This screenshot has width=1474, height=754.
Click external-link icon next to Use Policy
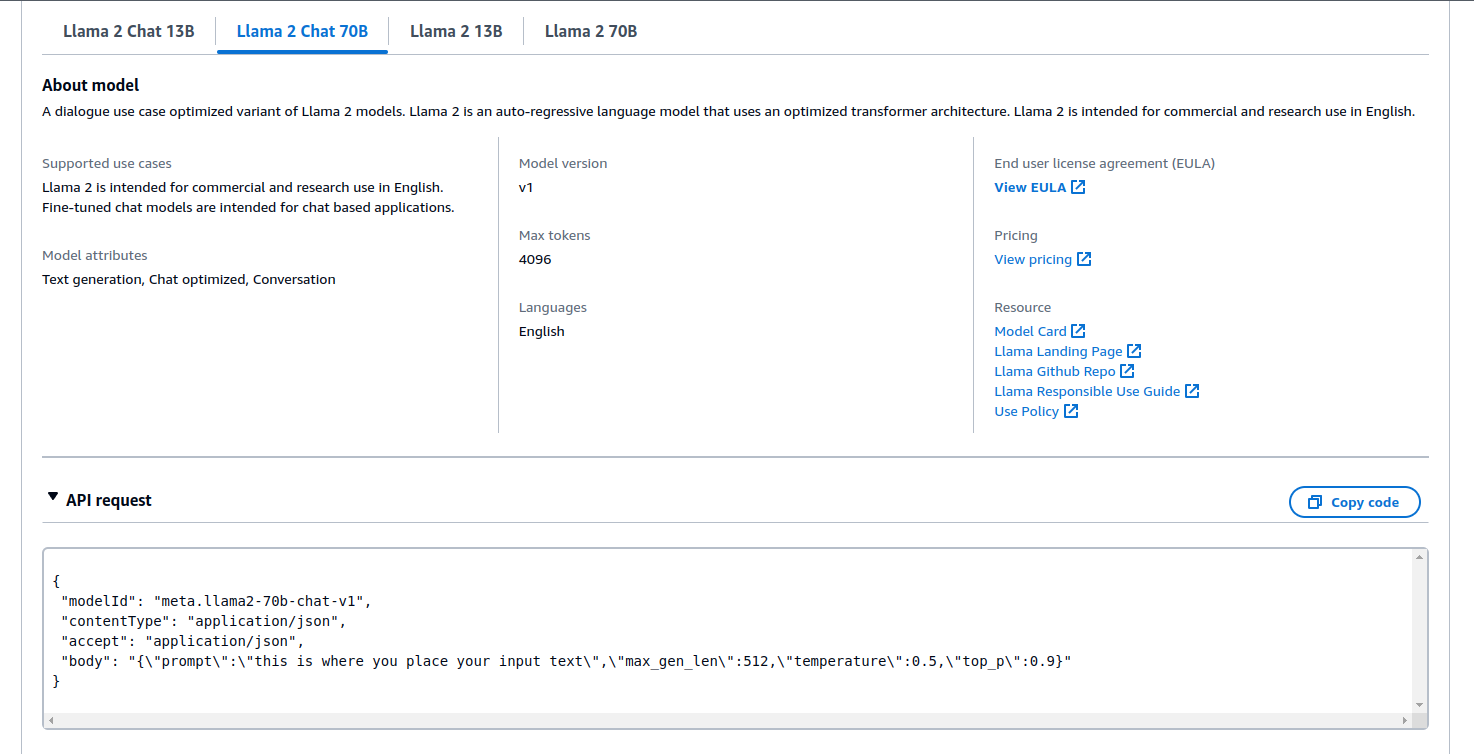1071,411
